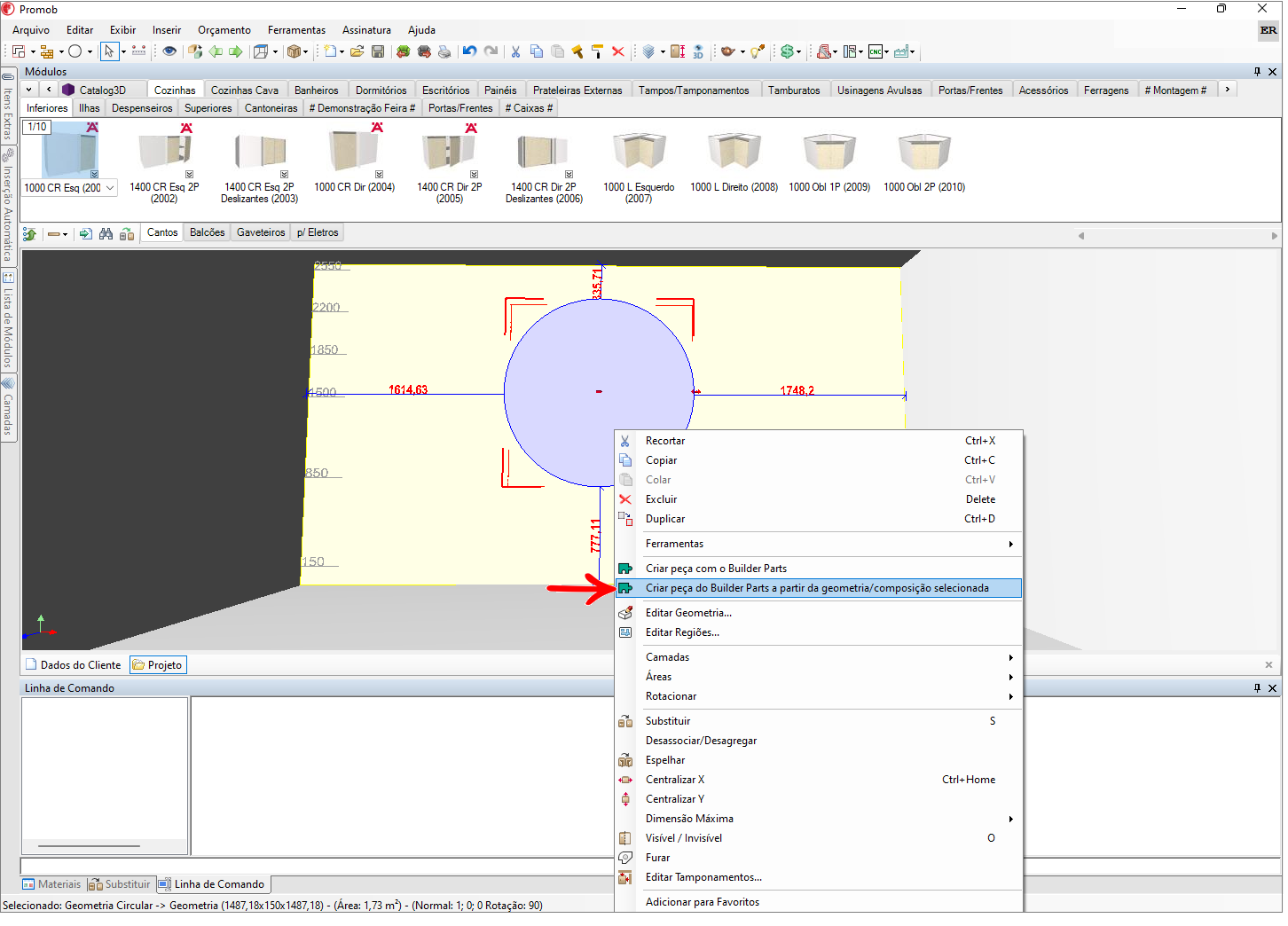Open the Orçamento menu
Viewport: 1288px width, 926px height.
pyautogui.click(x=224, y=30)
